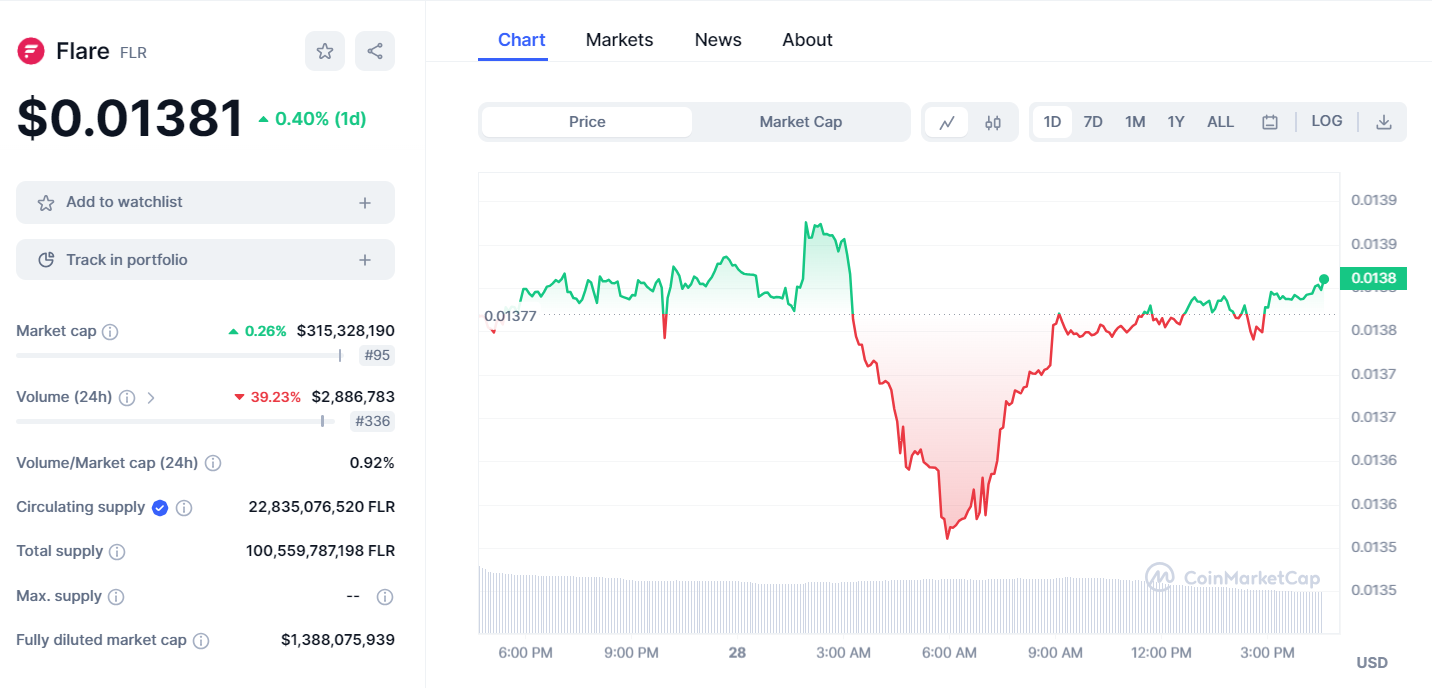Click the 22,835,076,520 FLR value
Image resolution: width=1432 pixels, height=688 pixels.
click(322, 507)
